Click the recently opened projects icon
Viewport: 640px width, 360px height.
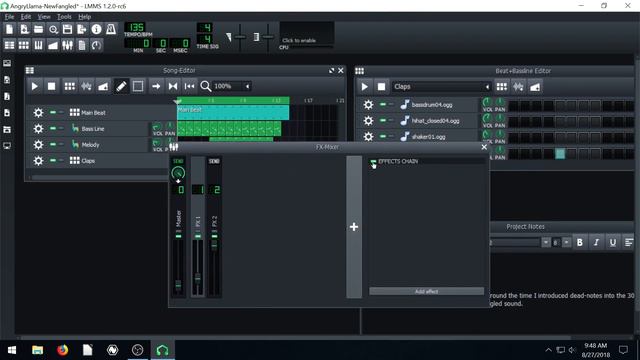[53, 29]
